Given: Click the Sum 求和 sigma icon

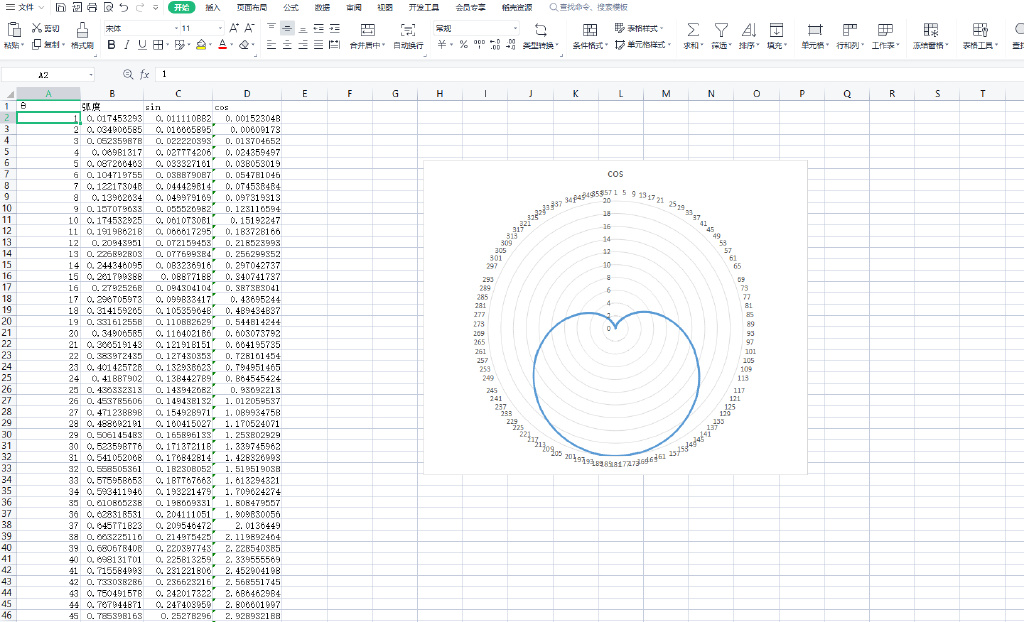Looking at the screenshot, I should click(693, 30).
